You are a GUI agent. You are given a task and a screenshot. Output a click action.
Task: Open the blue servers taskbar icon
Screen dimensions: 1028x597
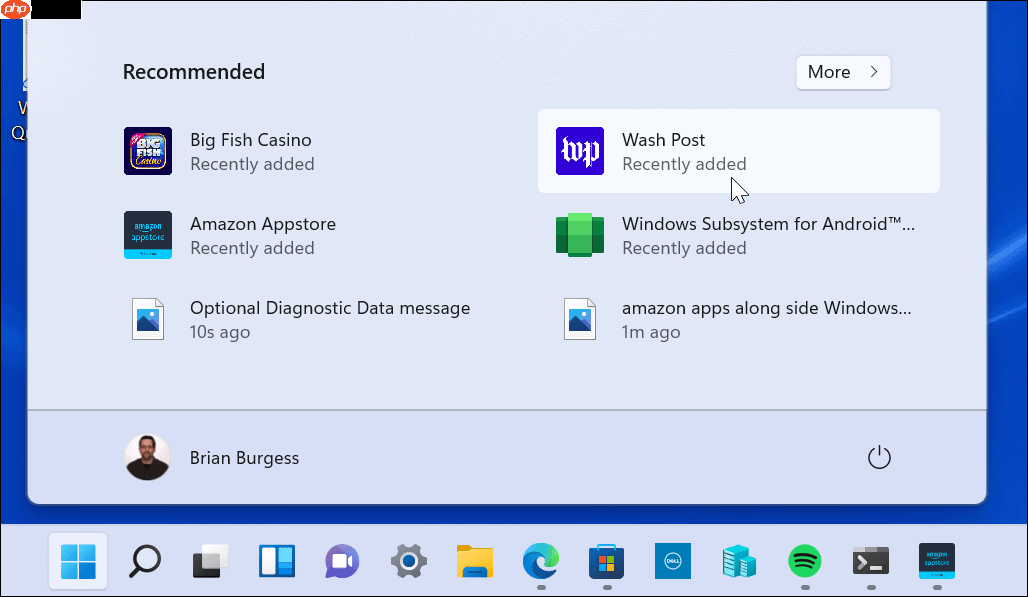click(739, 562)
